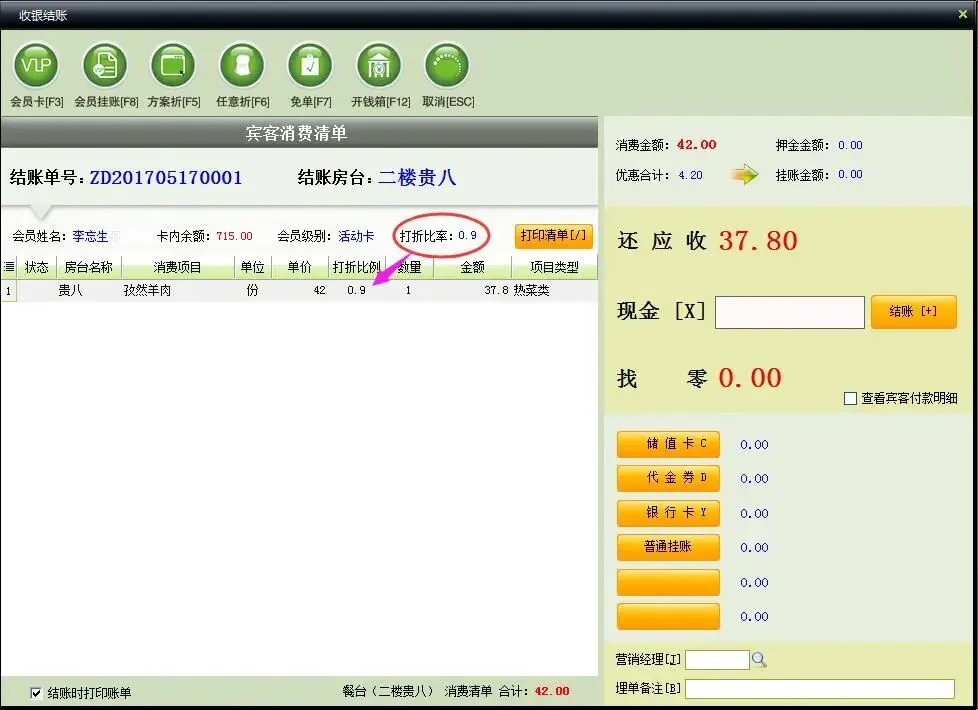Click card balance value 715.00
The height and width of the screenshot is (710, 978).
coord(235,236)
